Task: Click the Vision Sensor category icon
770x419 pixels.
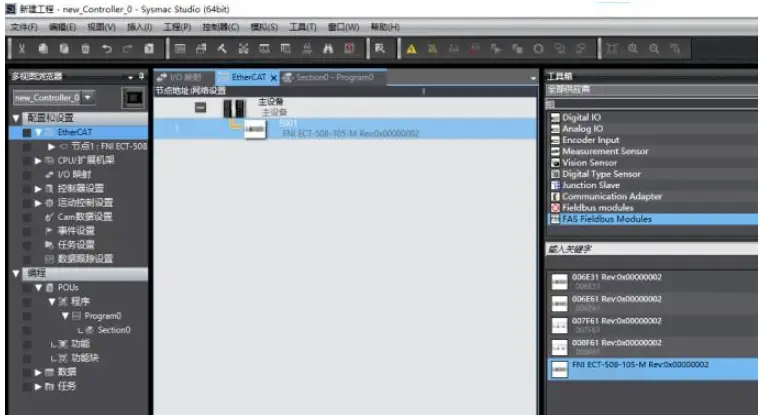Action: [555, 163]
